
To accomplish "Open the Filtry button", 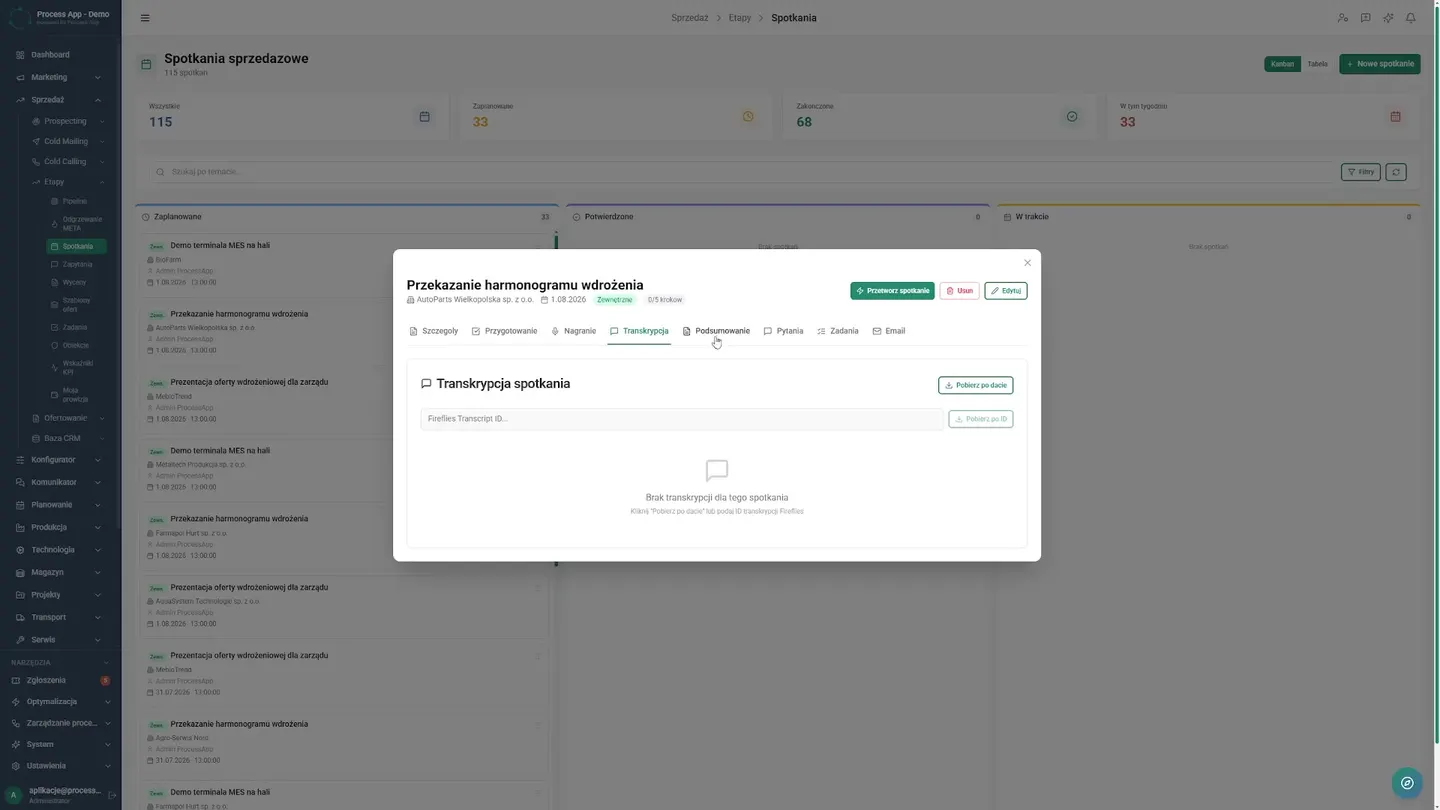I will (1360, 172).
